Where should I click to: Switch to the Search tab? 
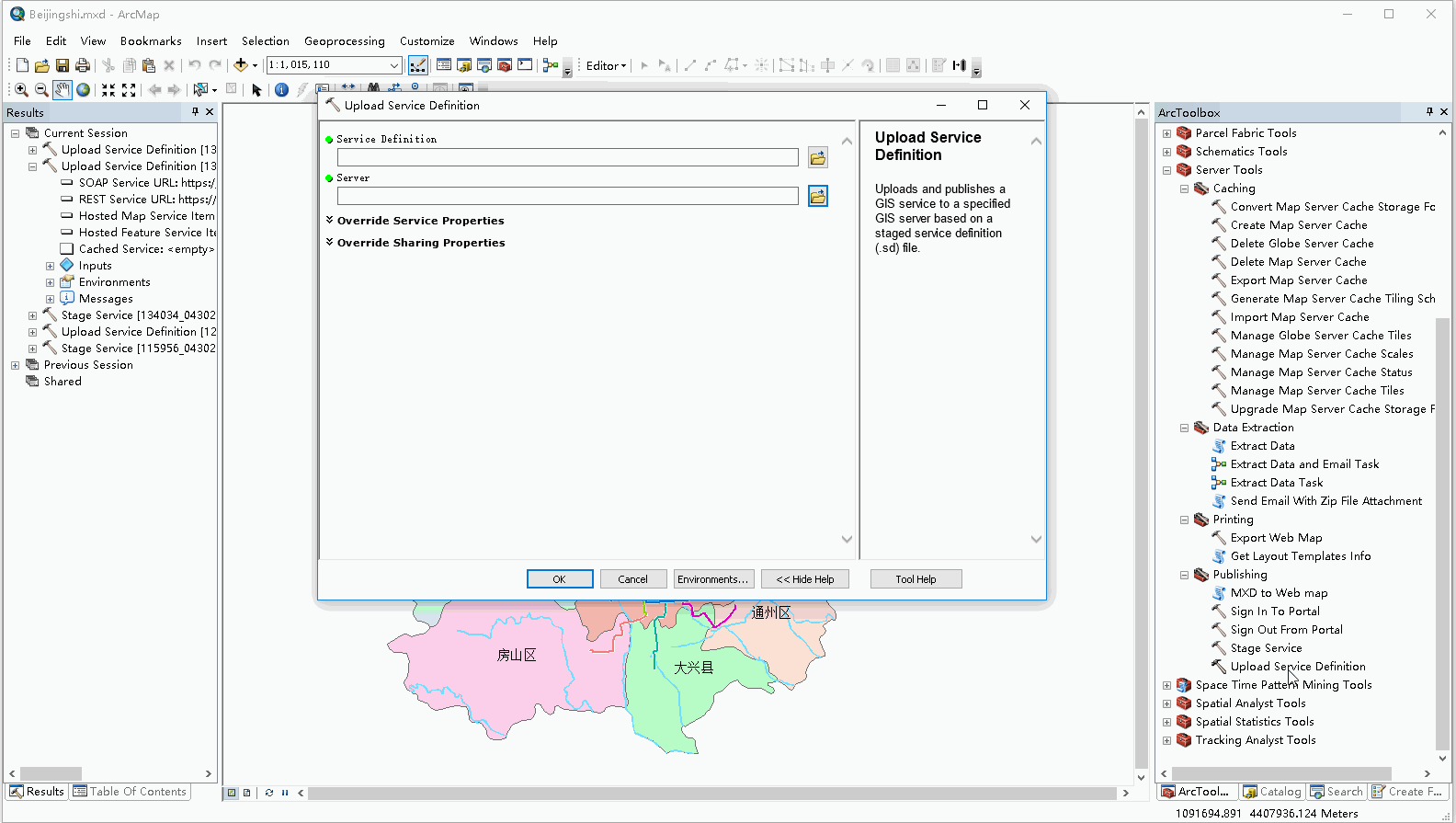(1337, 792)
